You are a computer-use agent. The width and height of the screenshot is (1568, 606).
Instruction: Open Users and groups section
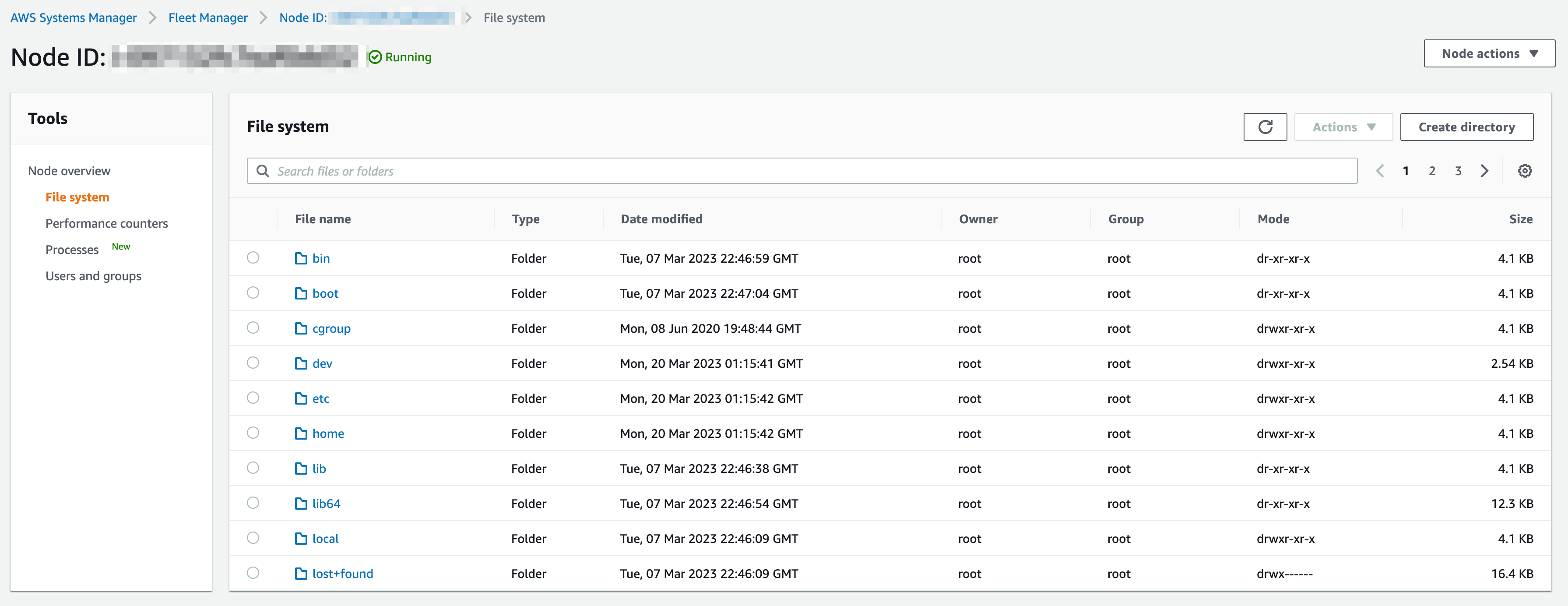click(93, 276)
